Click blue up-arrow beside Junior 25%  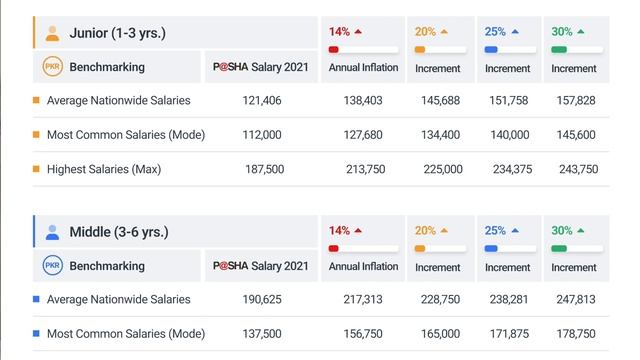pos(515,31)
